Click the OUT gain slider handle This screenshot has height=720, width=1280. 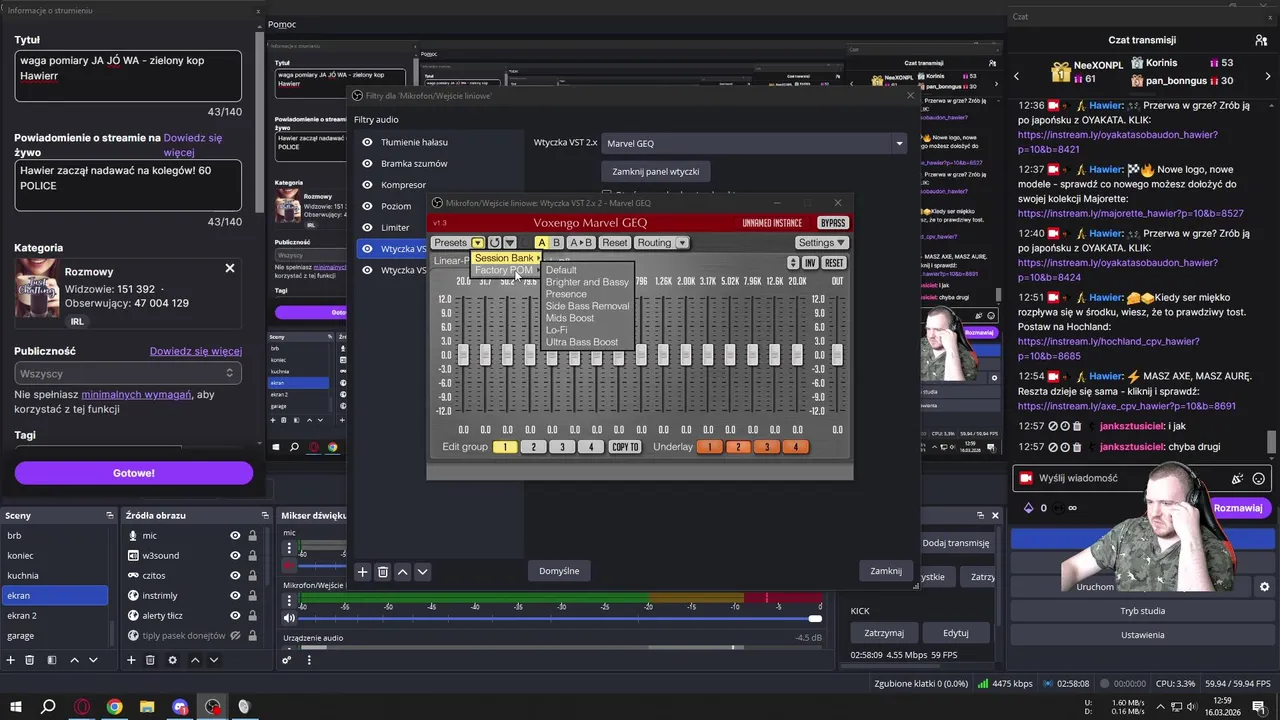coord(837,355)
